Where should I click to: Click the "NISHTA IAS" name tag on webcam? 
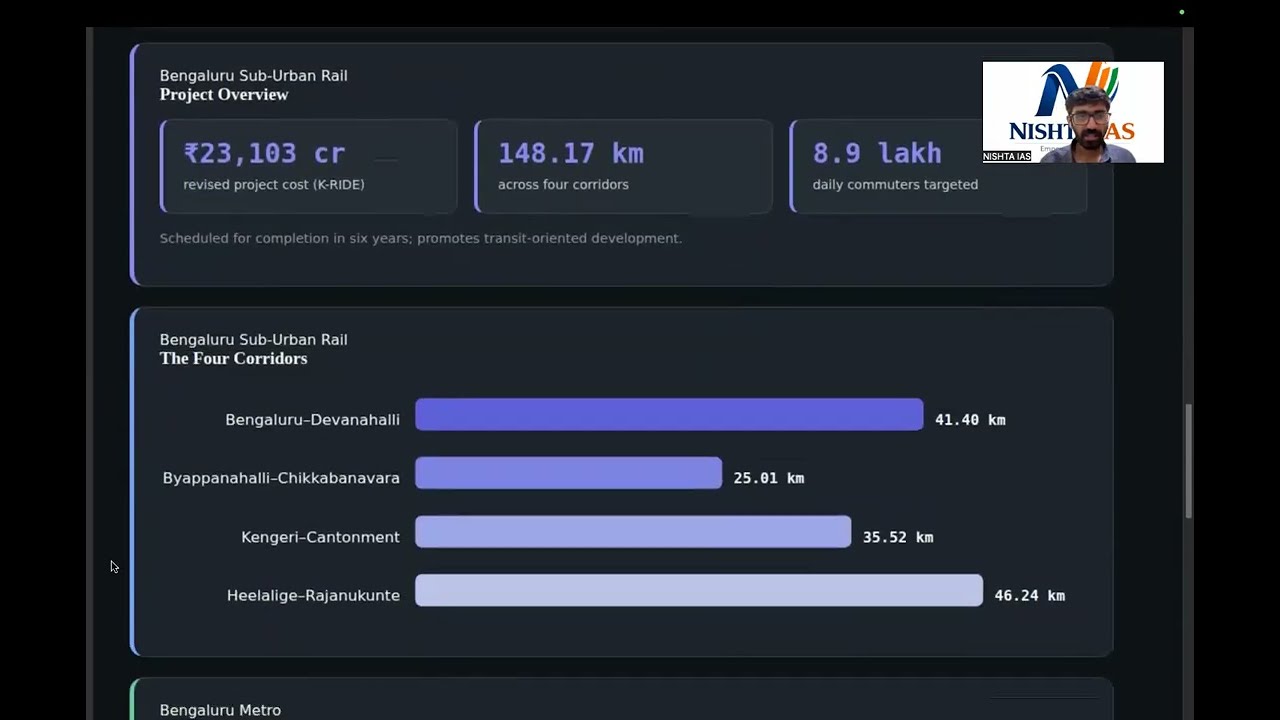tap(1006, 157)
